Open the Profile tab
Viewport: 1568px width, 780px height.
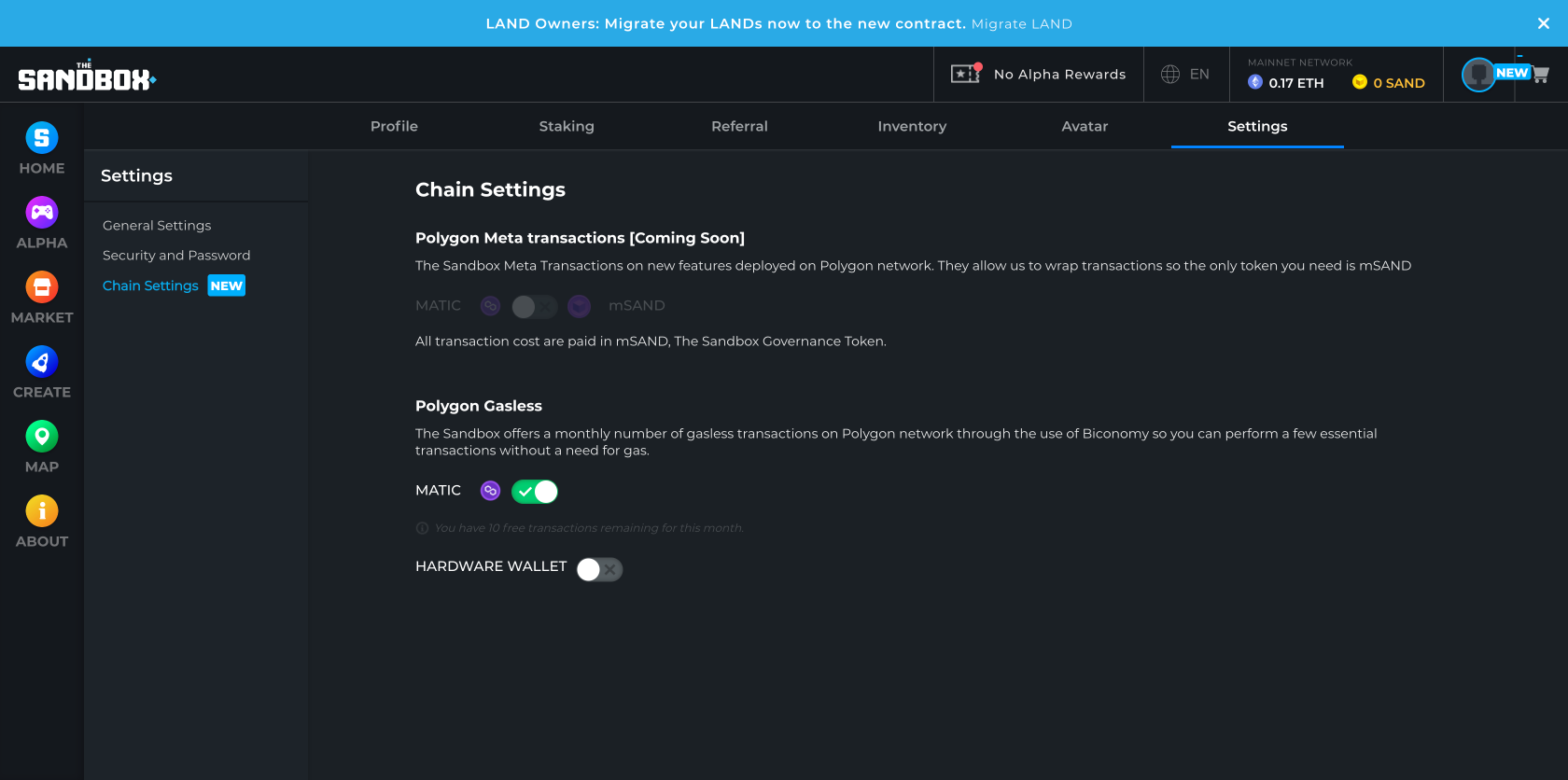pos(394,126)
